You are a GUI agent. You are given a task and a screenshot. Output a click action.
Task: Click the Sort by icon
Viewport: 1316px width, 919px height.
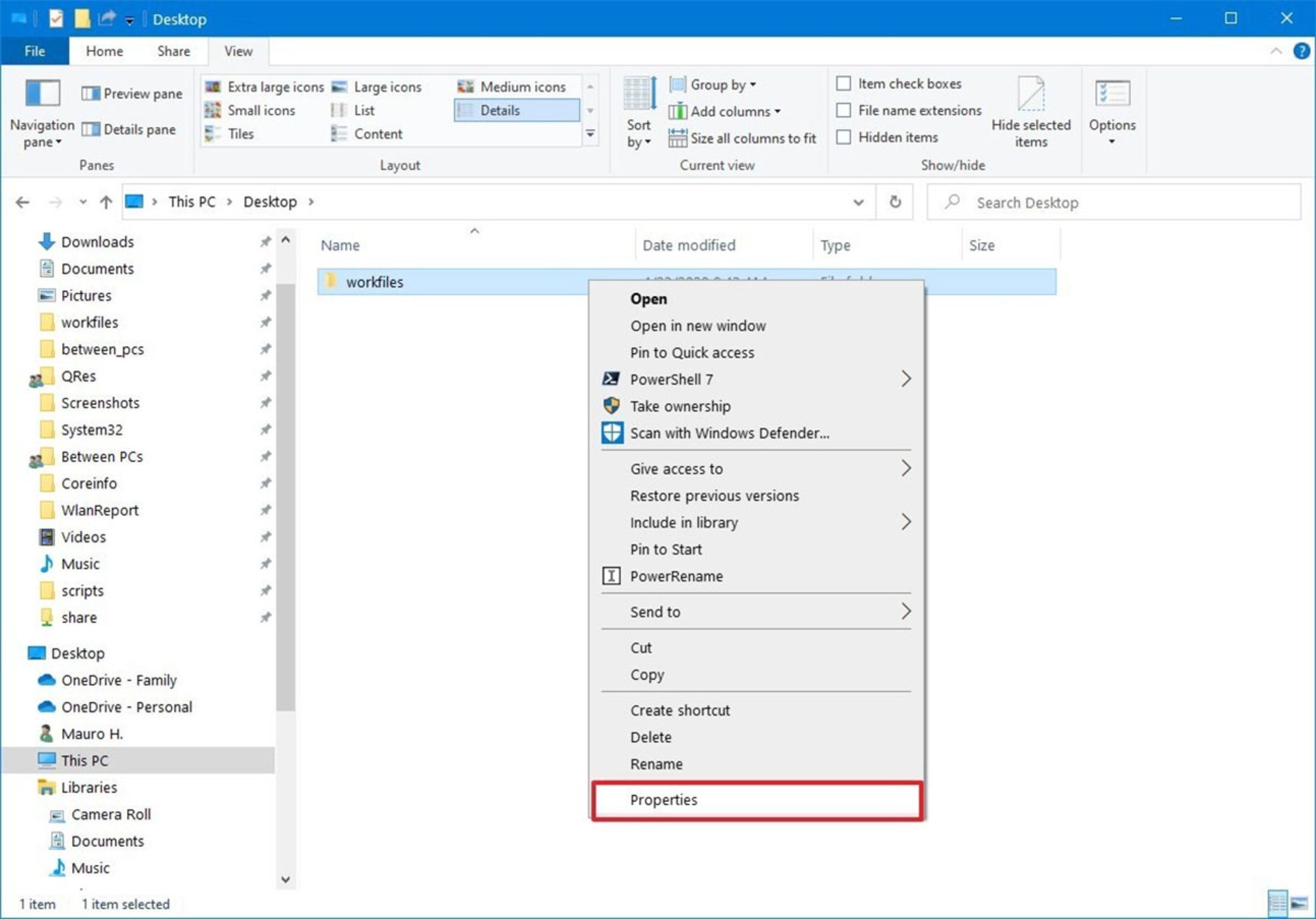click(639, 95)
